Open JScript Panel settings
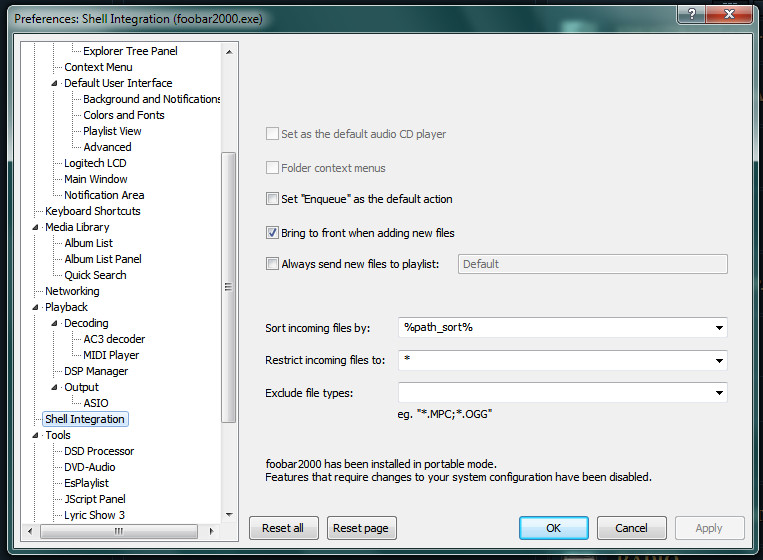Image resolution: width=763 pixels, height=560 pixels. [94, 499]
